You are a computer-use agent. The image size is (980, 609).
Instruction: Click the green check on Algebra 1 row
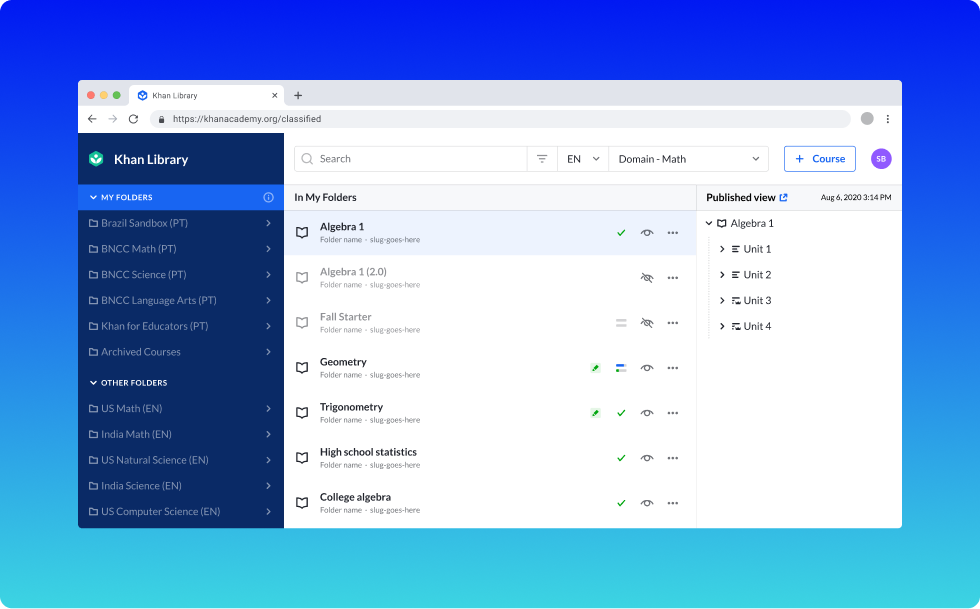(621, 233)
